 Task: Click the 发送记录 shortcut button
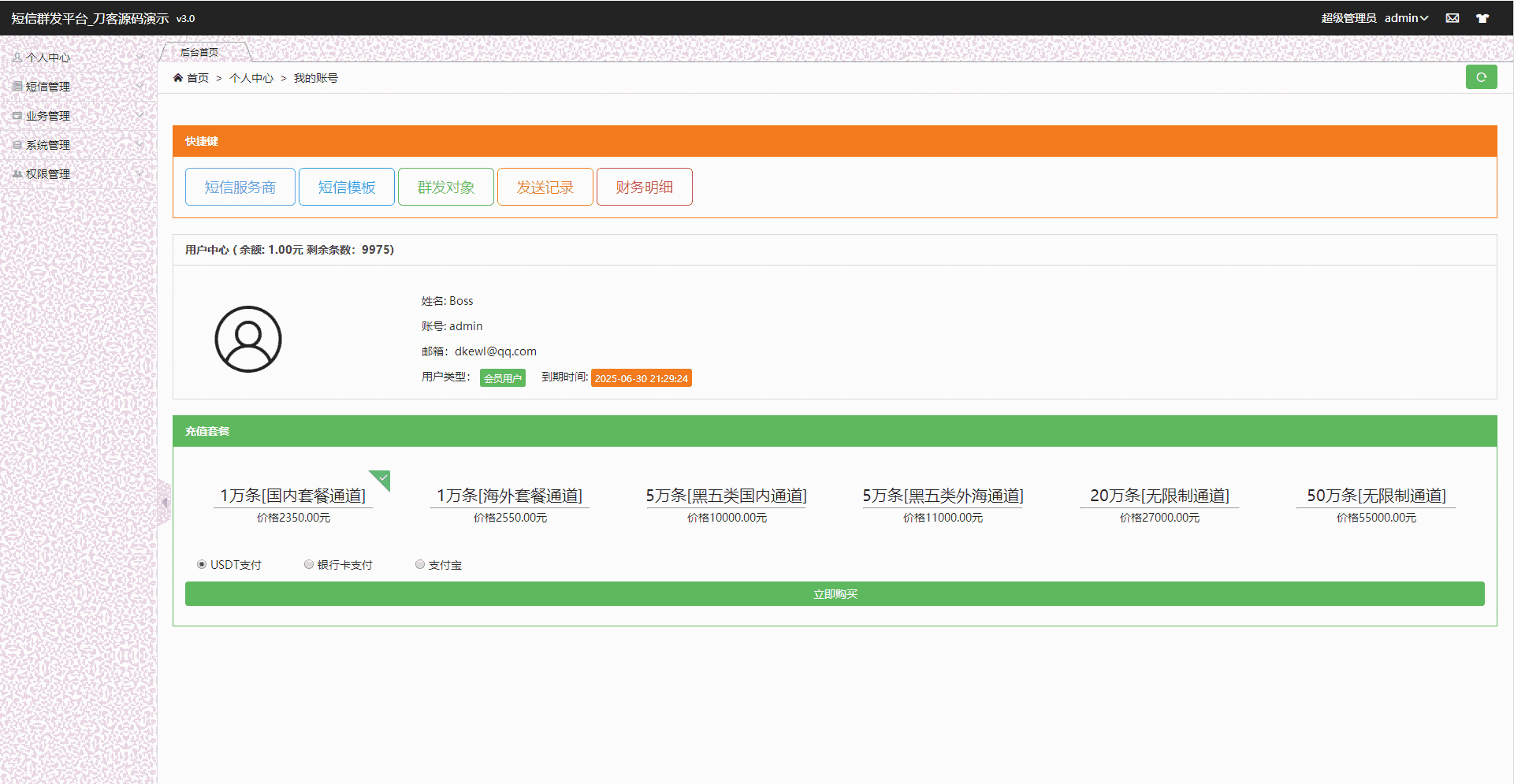[x=545, y=187]
